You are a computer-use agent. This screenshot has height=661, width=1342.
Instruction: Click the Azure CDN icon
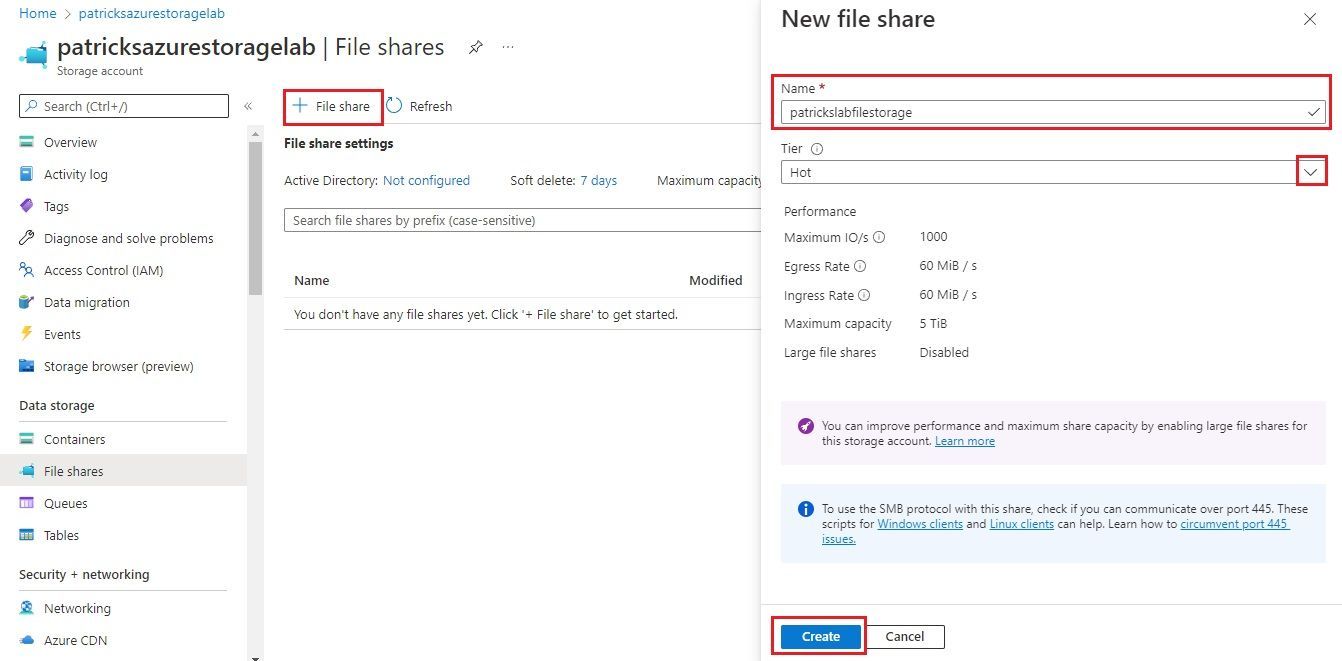(x=27, y=640)
